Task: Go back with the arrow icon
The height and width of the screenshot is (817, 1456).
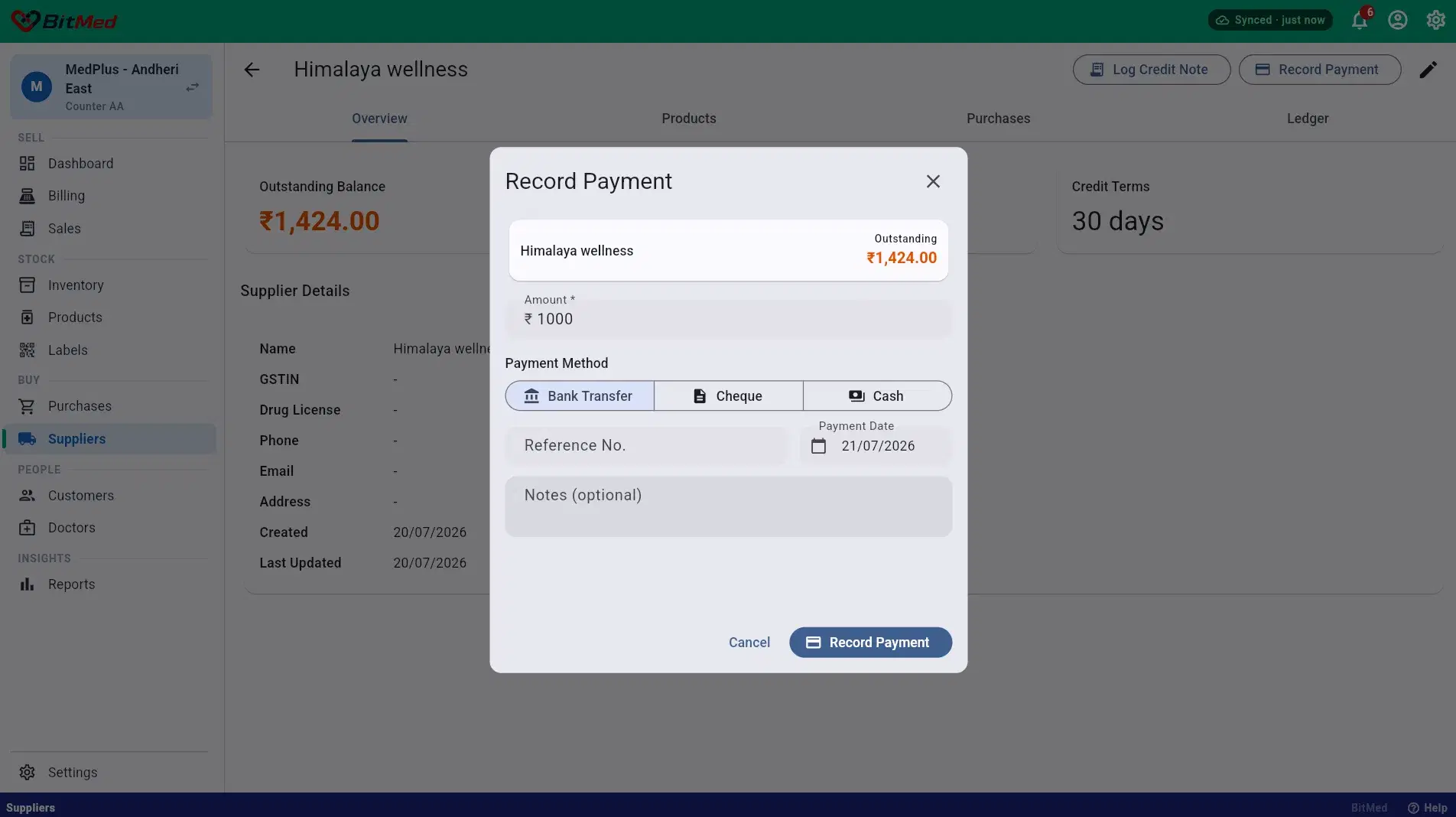Action: (252, 70)
